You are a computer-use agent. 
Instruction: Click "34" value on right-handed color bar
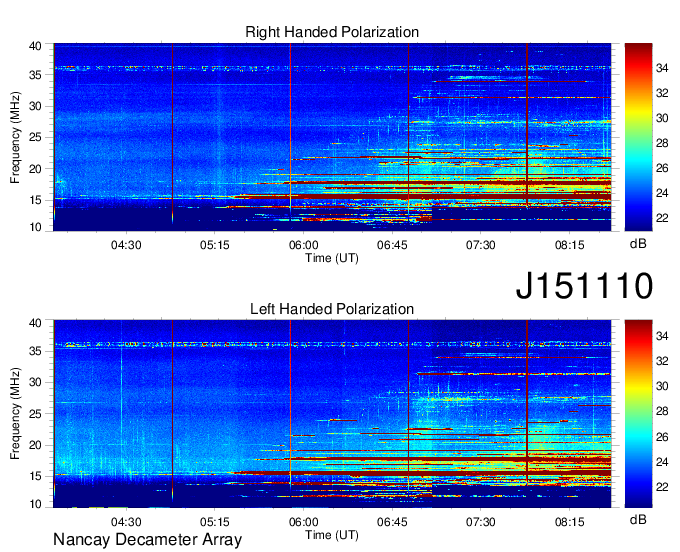click(662, 68)
